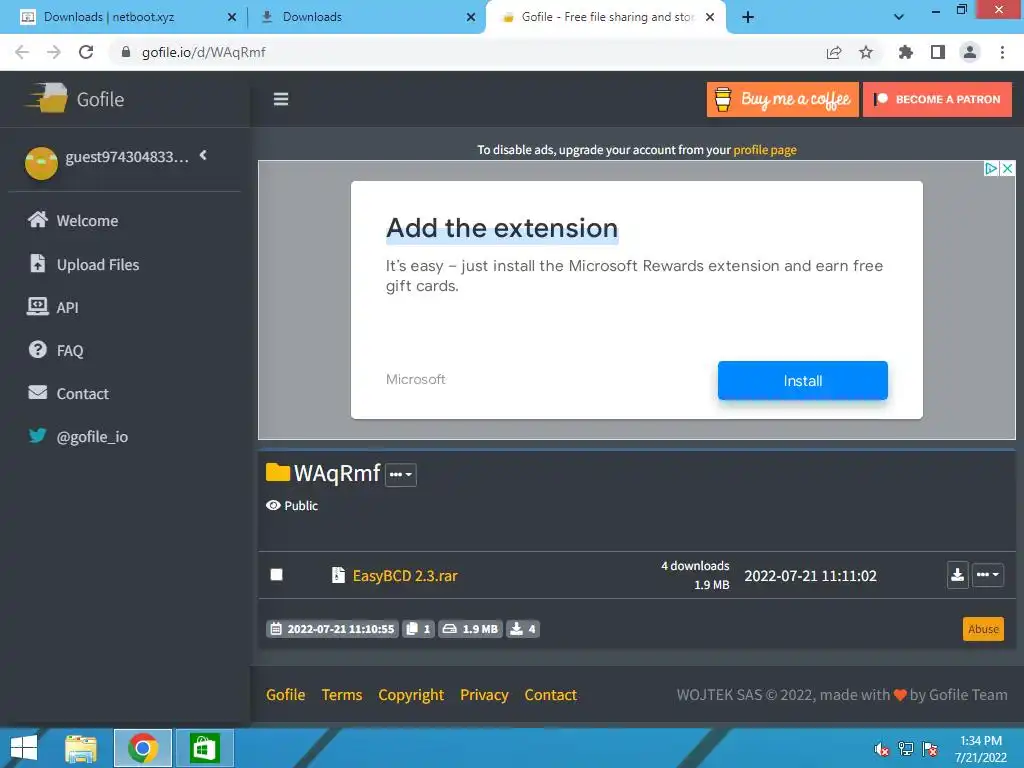This screenshot has width=1024, height=768.
Task: Click the share page icon
Action: [x=834, y=52]
